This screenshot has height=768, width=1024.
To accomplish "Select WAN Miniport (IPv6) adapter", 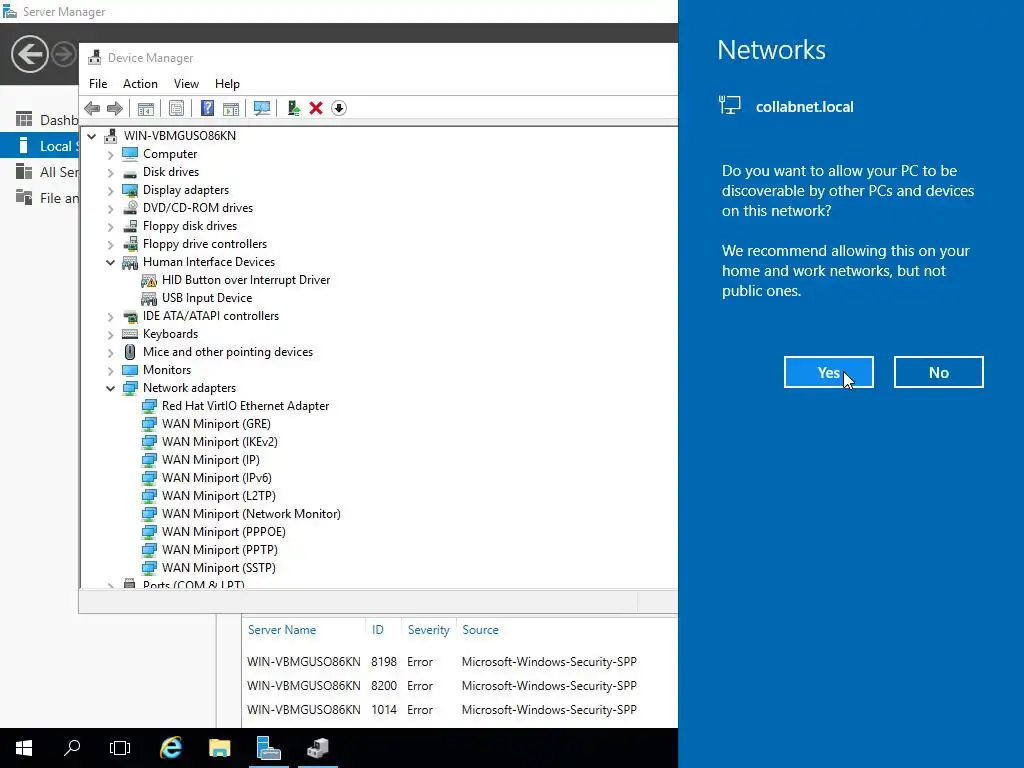I will point(216,478).
